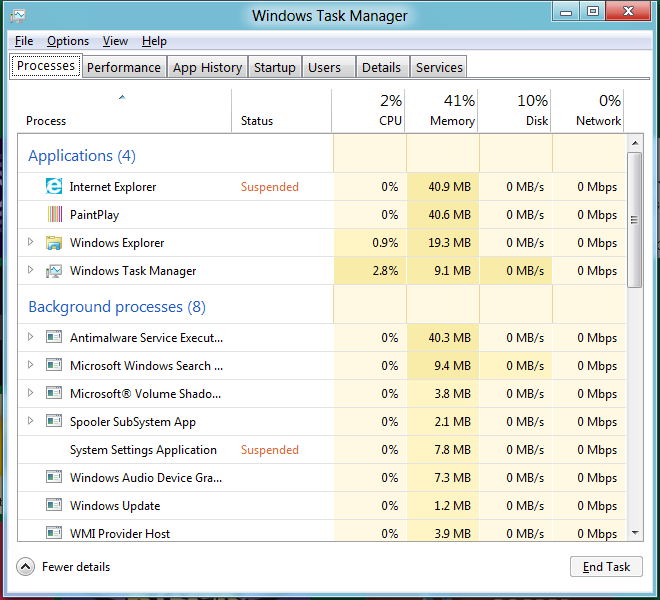Click the 9.4 MB memory value
The height and width of the screenshot is (600, 660).
pos(452,365)
